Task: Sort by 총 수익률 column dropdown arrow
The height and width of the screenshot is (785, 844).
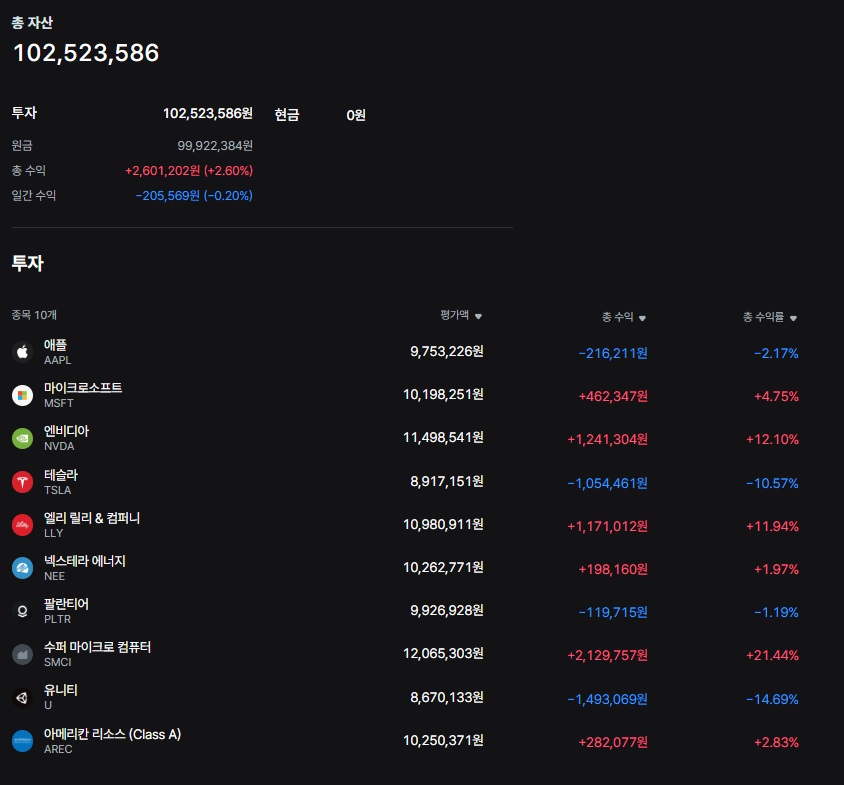Action: [x=793, y=318]
